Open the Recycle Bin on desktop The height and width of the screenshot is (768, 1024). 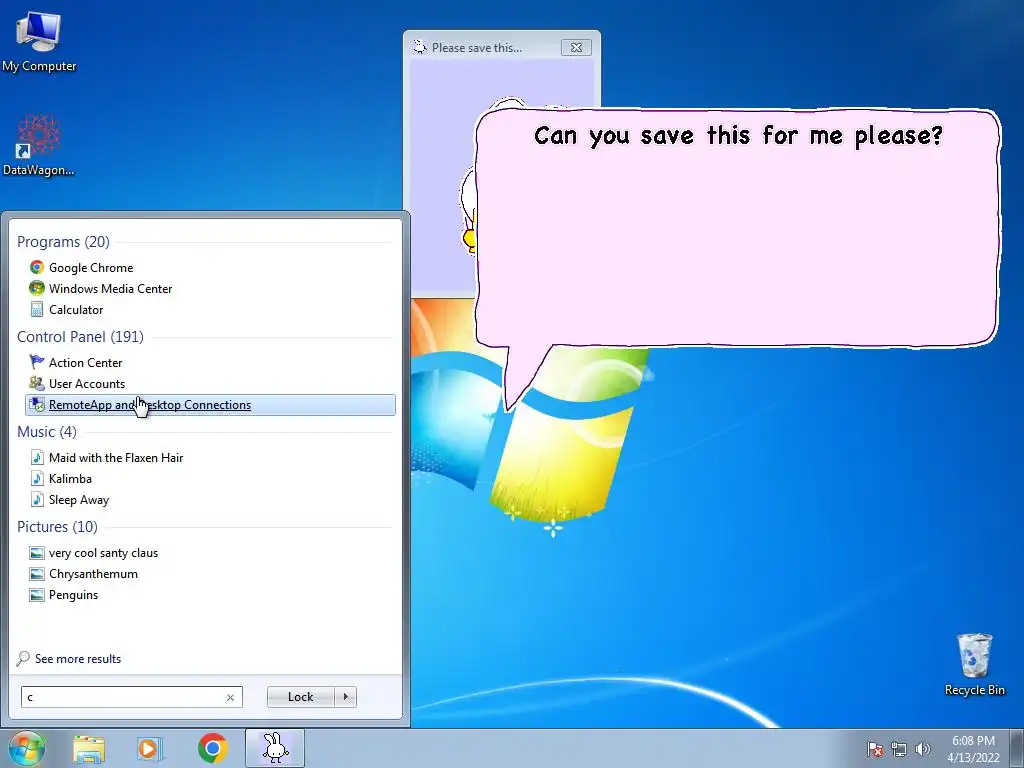click(974, 664)
